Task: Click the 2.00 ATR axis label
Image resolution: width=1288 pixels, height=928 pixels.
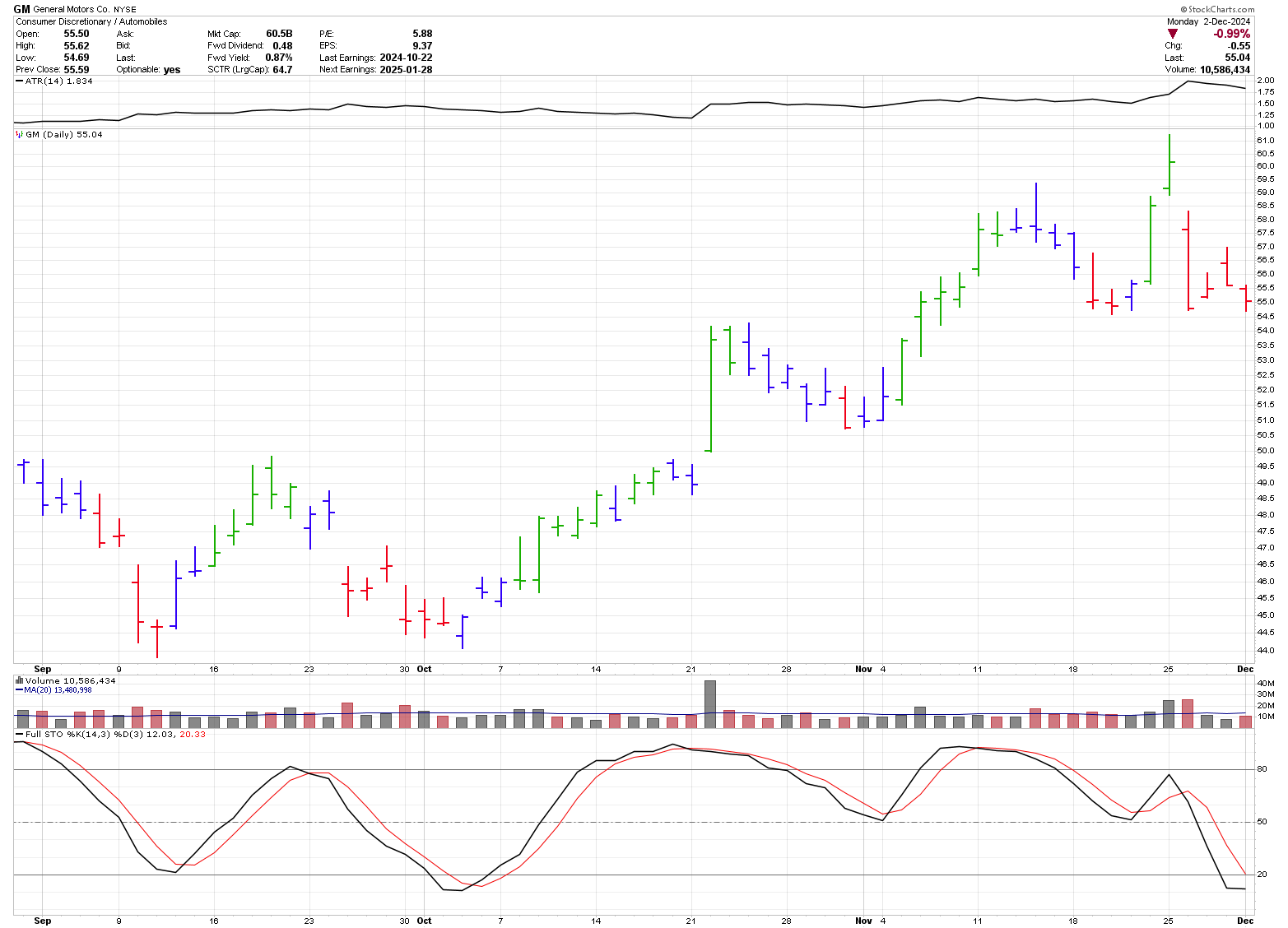Action: tap(1265, 81)
